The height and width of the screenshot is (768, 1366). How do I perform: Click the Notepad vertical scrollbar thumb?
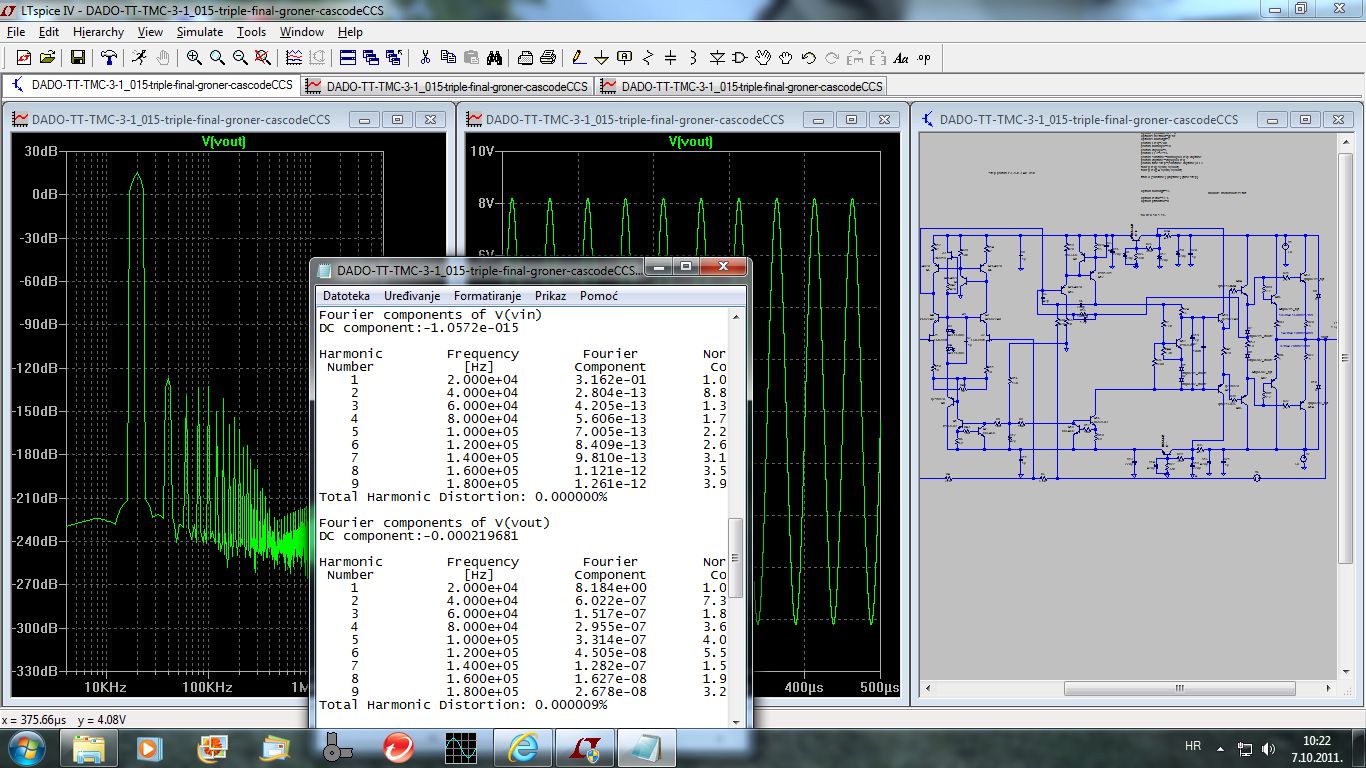737,558
